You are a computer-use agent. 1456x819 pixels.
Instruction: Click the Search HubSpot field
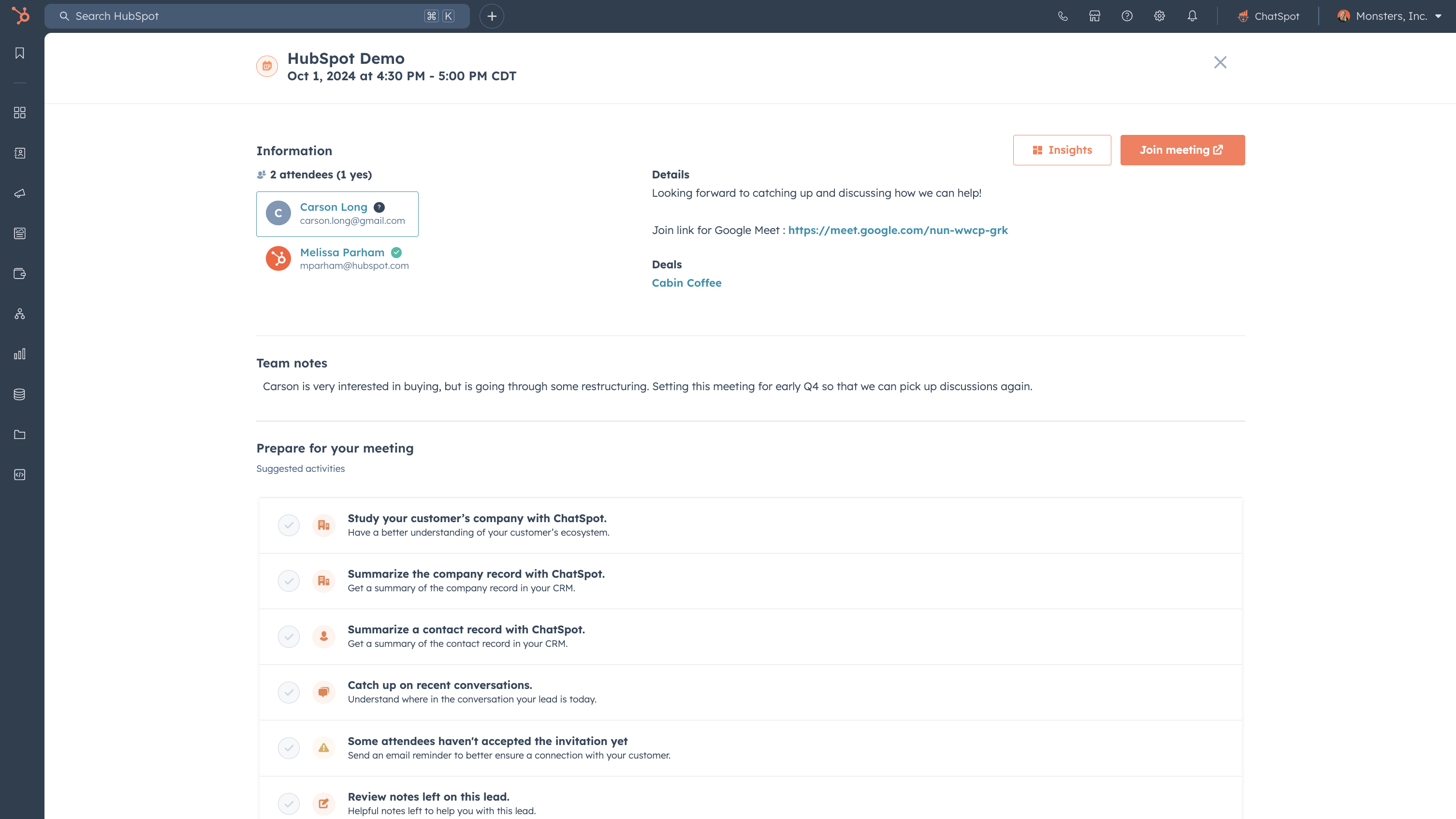click(x=257, y=16)
